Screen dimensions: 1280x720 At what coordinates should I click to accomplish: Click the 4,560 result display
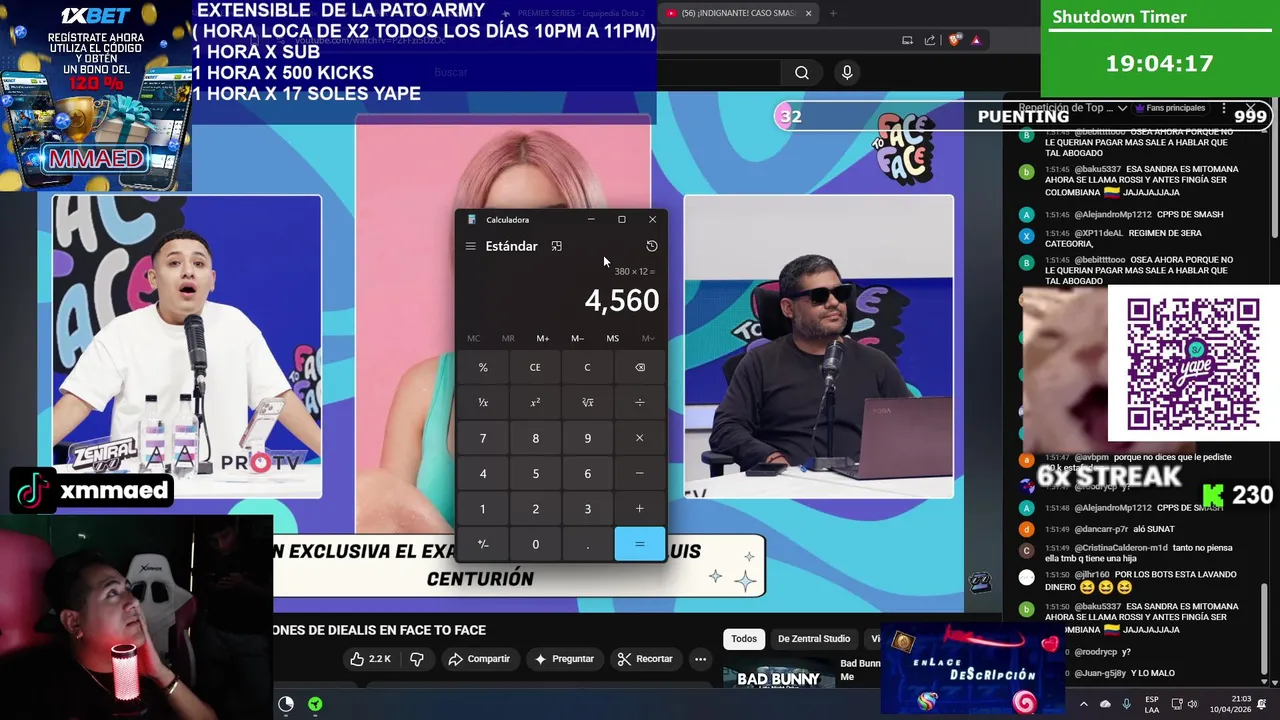pyautogui.click(x=621, y=300)
